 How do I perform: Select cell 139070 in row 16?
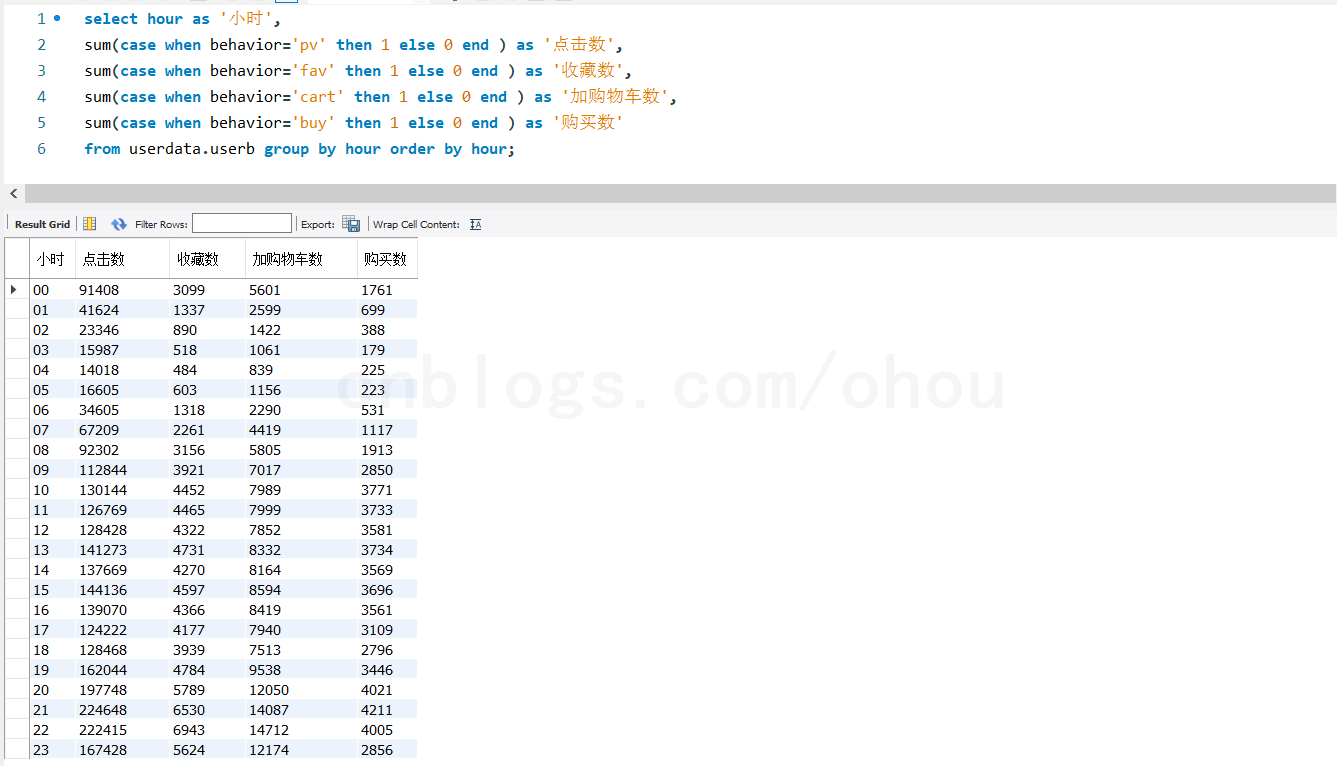[123, 610]
